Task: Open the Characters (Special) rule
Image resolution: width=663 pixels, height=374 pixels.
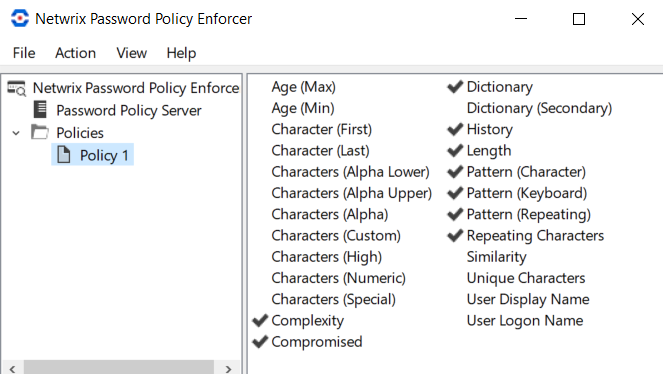Action: (334, 299)
